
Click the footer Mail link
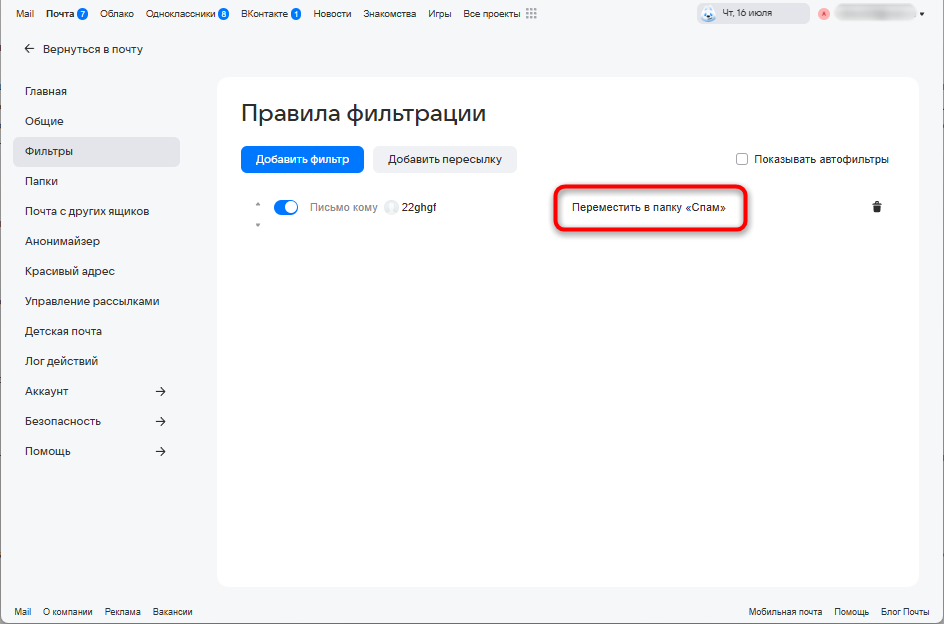tap(23, 611)
